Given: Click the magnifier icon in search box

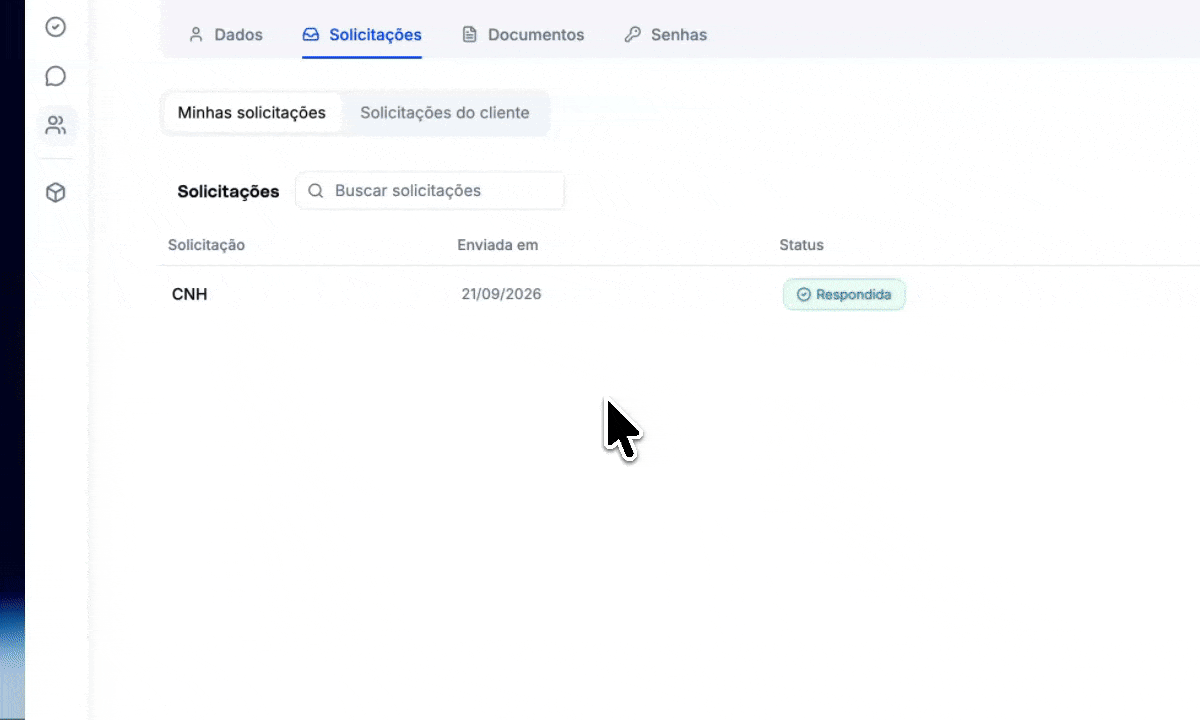Looking at the screenshot, I should (316, 191).
